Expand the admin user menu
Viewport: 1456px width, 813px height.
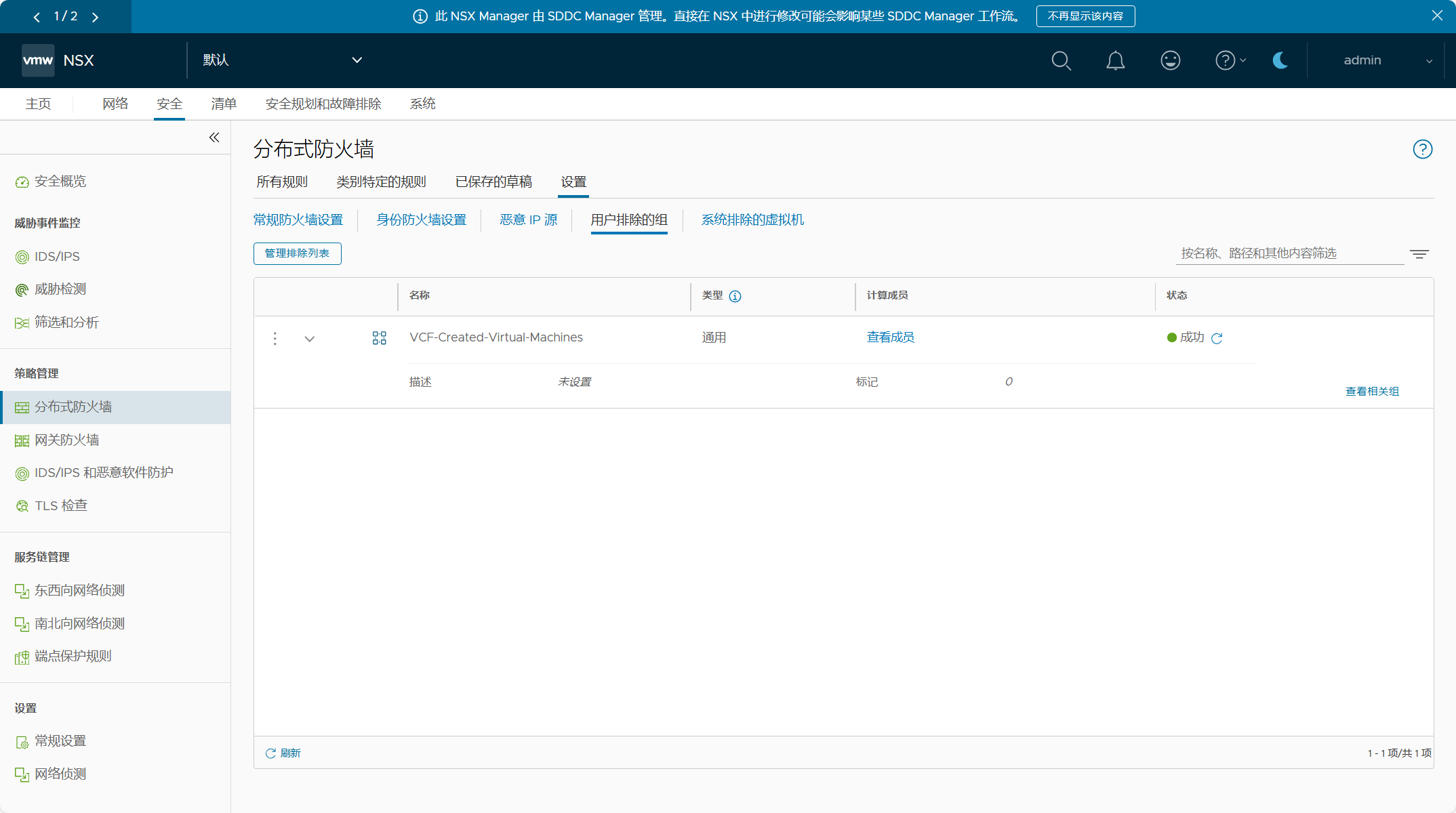(1387, 60)
